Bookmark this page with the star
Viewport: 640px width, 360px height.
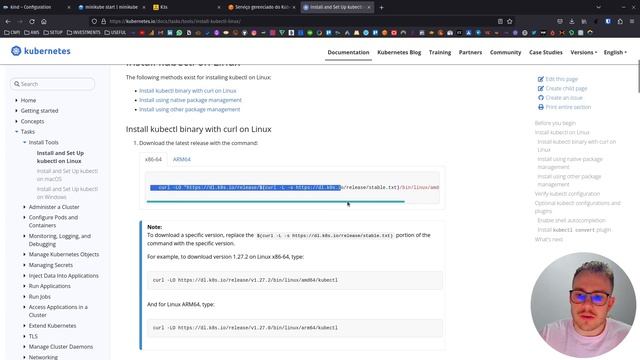(x=509, y=21)
